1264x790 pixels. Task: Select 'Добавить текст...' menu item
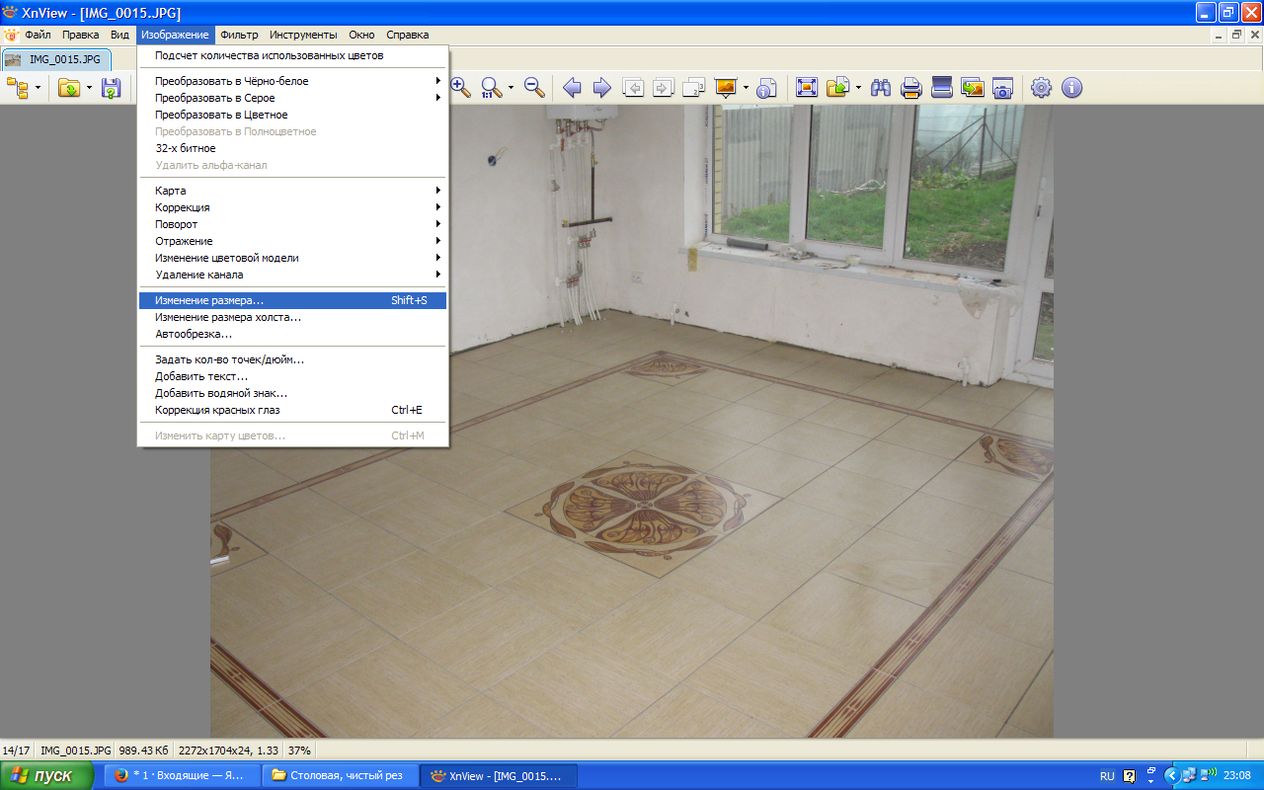(292, 376)
